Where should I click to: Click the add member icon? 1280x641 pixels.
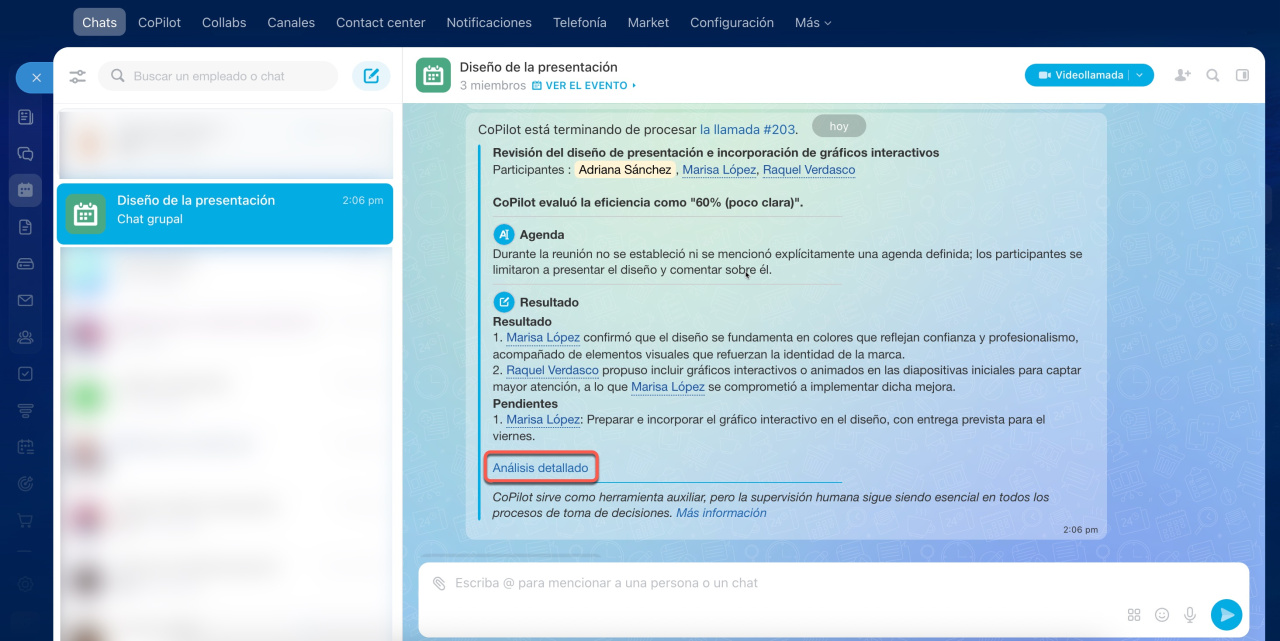1182,75
